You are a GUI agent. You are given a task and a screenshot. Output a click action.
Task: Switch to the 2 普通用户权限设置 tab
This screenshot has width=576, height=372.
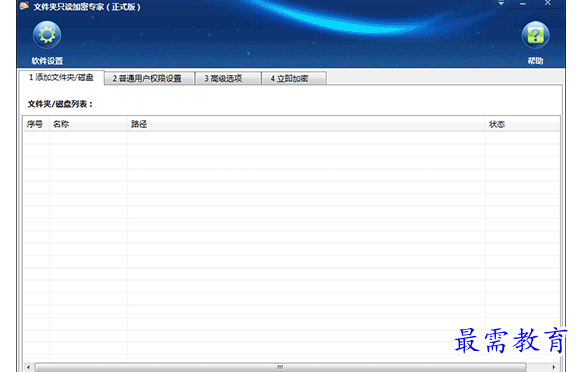149,79
